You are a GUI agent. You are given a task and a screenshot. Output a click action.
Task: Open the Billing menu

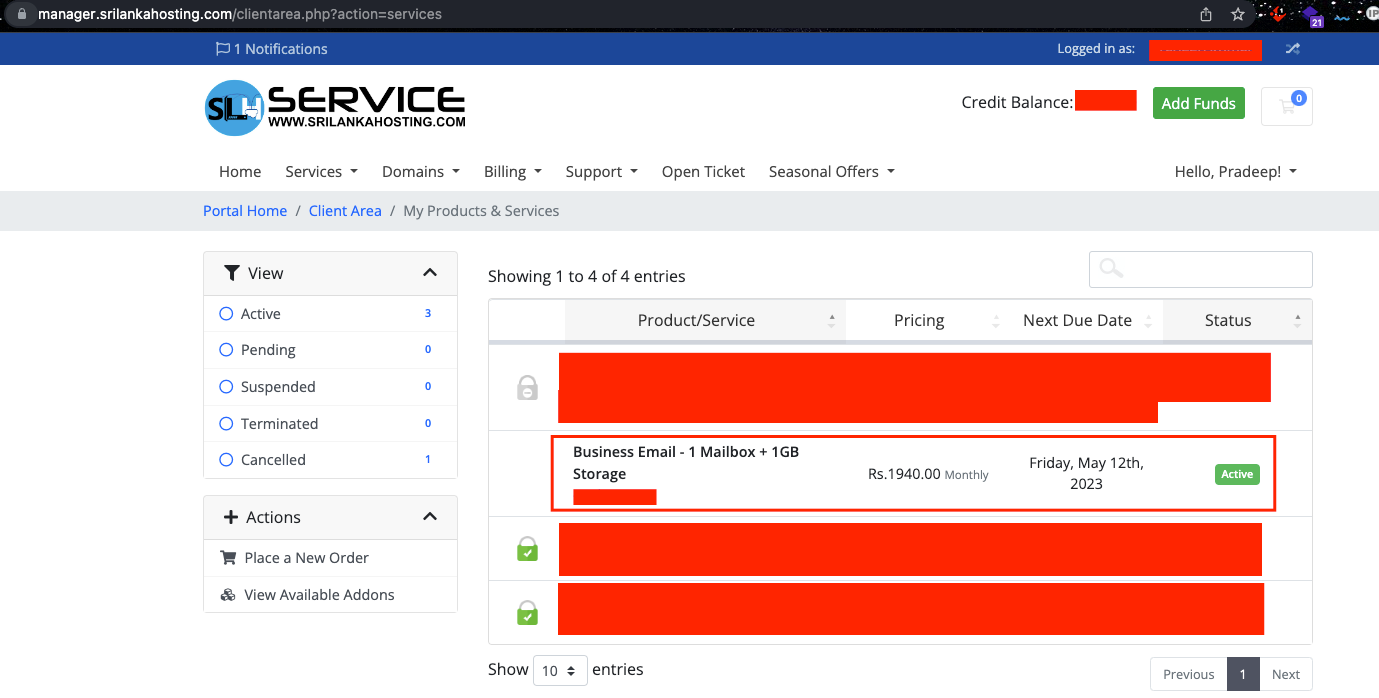[x=512, y=171]
